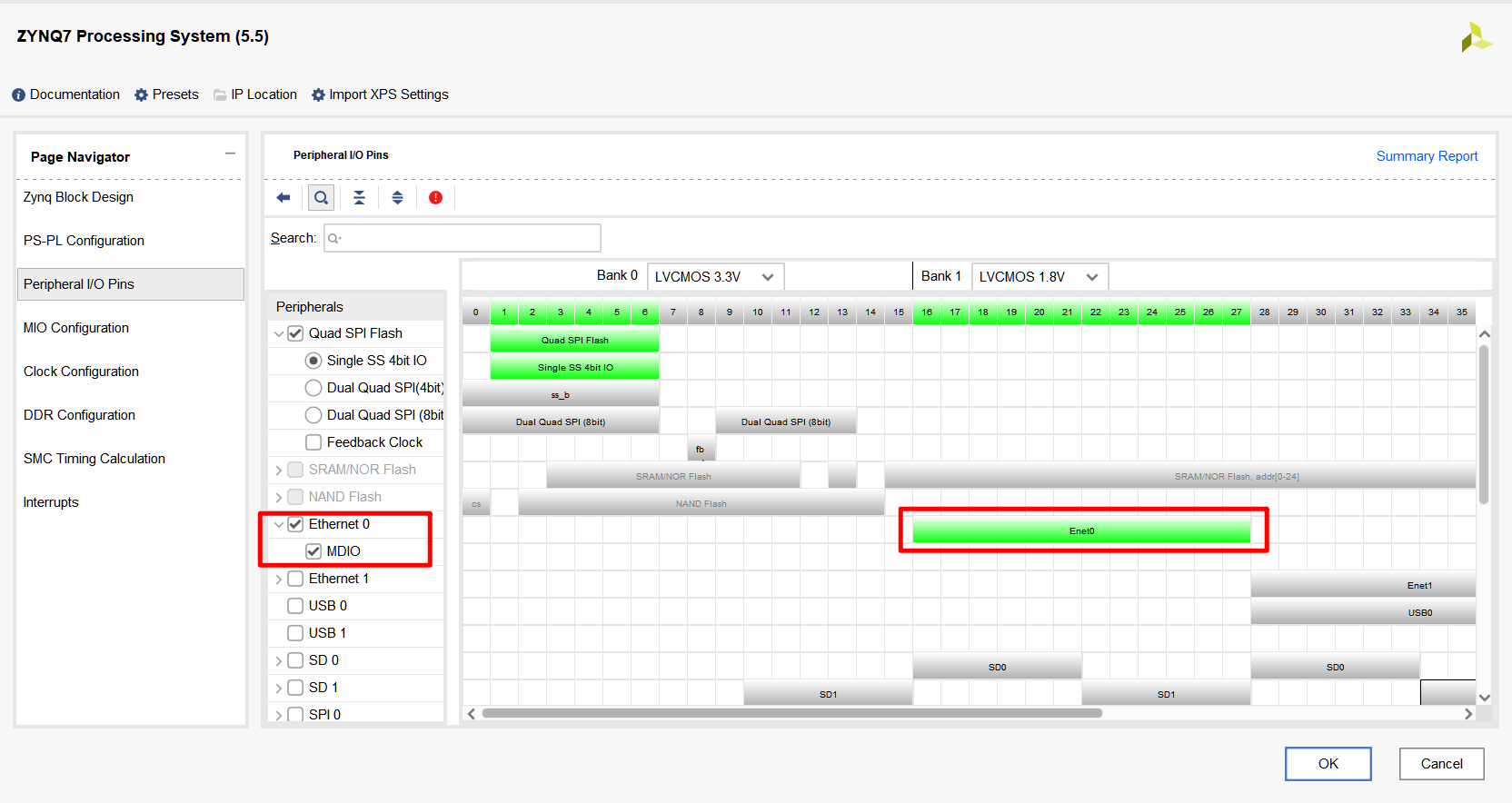The width and height of the screenshot is (1512, 803).
Task: Collapse the Ethernet 0 tree node
Action: tap(279, 524)
